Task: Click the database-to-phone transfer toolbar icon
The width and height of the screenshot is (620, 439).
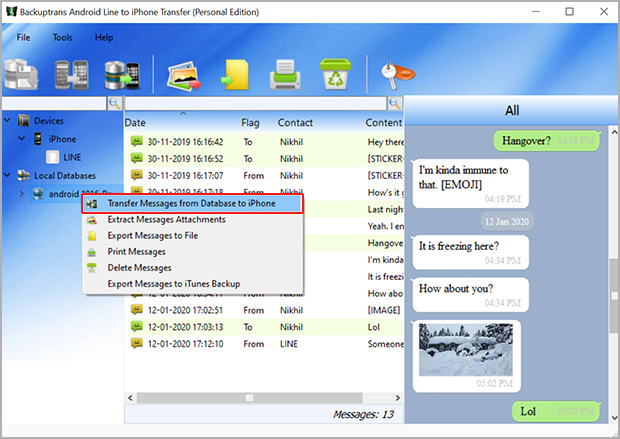Action: [x=120, y=76]
